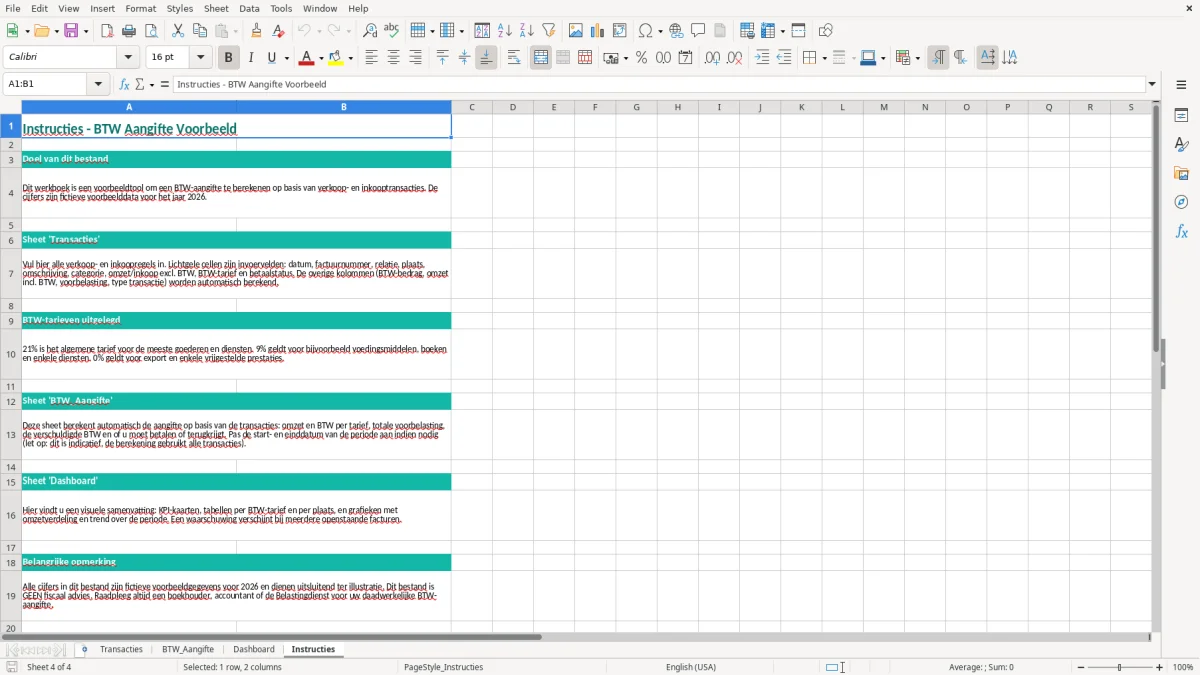Click the 100% zoom level
Viewport: 1200px width, 675px height.
pyautogui.click(x=1183, y=667)
